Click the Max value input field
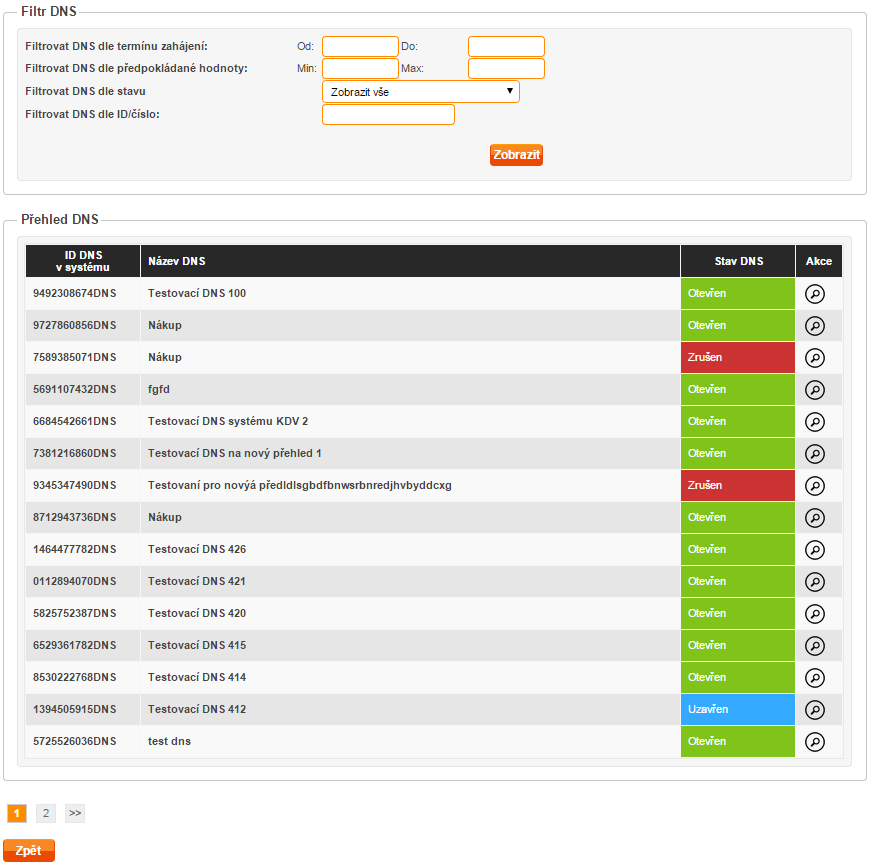This screenshot has height=865, width=870. tap(506, 68)
